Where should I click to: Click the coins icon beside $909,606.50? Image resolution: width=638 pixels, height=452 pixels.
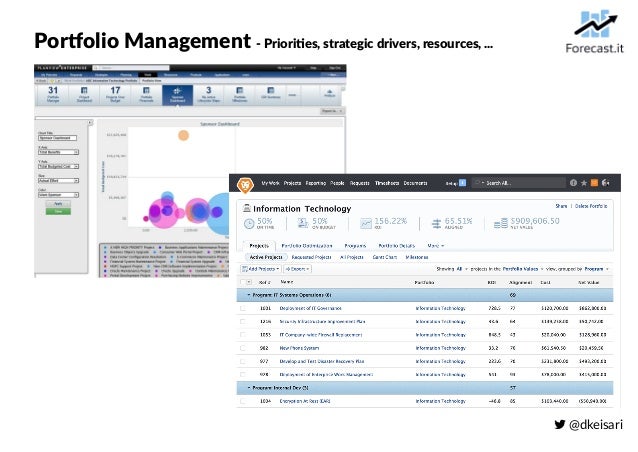click(x=500, y=223)
